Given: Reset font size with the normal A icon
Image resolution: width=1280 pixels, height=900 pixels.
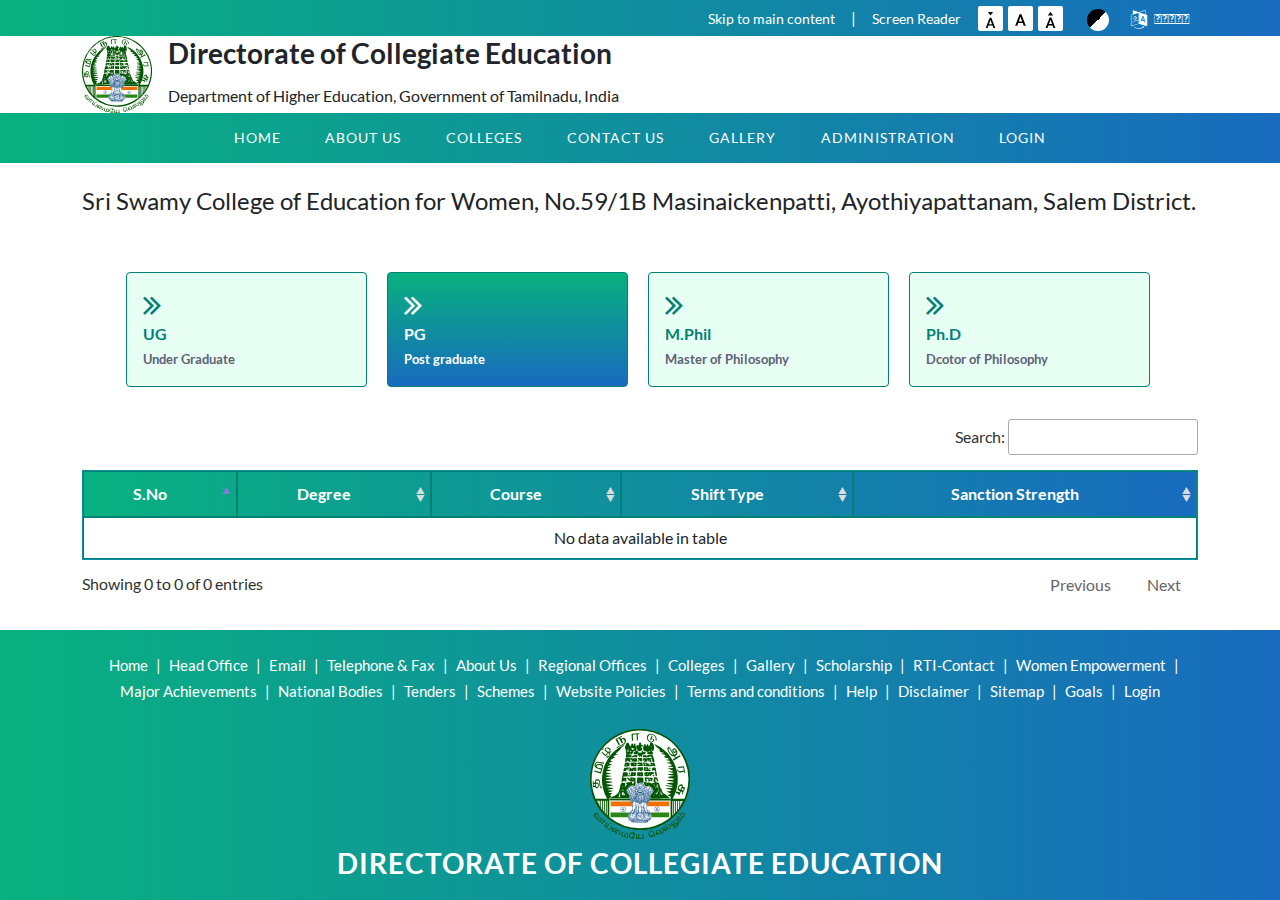Looking at the screenshot, I should (1020, 19).
